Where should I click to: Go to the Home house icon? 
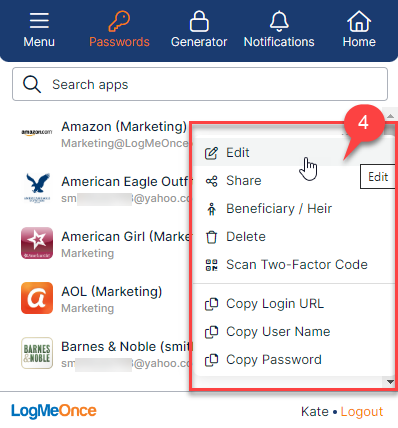click(359, 21)
